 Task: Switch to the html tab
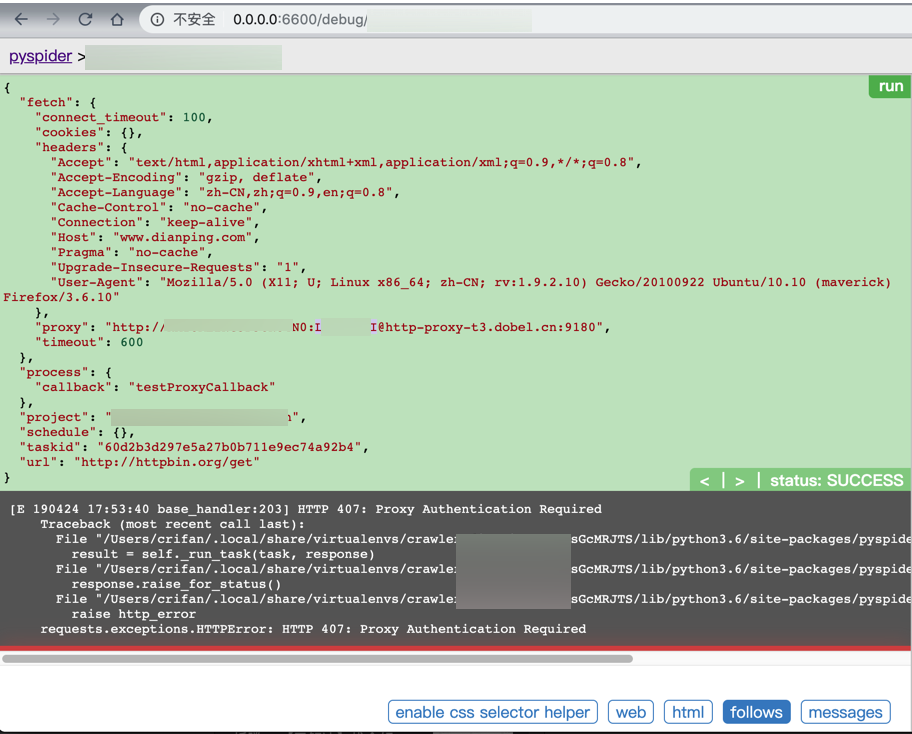coord(688,712)
